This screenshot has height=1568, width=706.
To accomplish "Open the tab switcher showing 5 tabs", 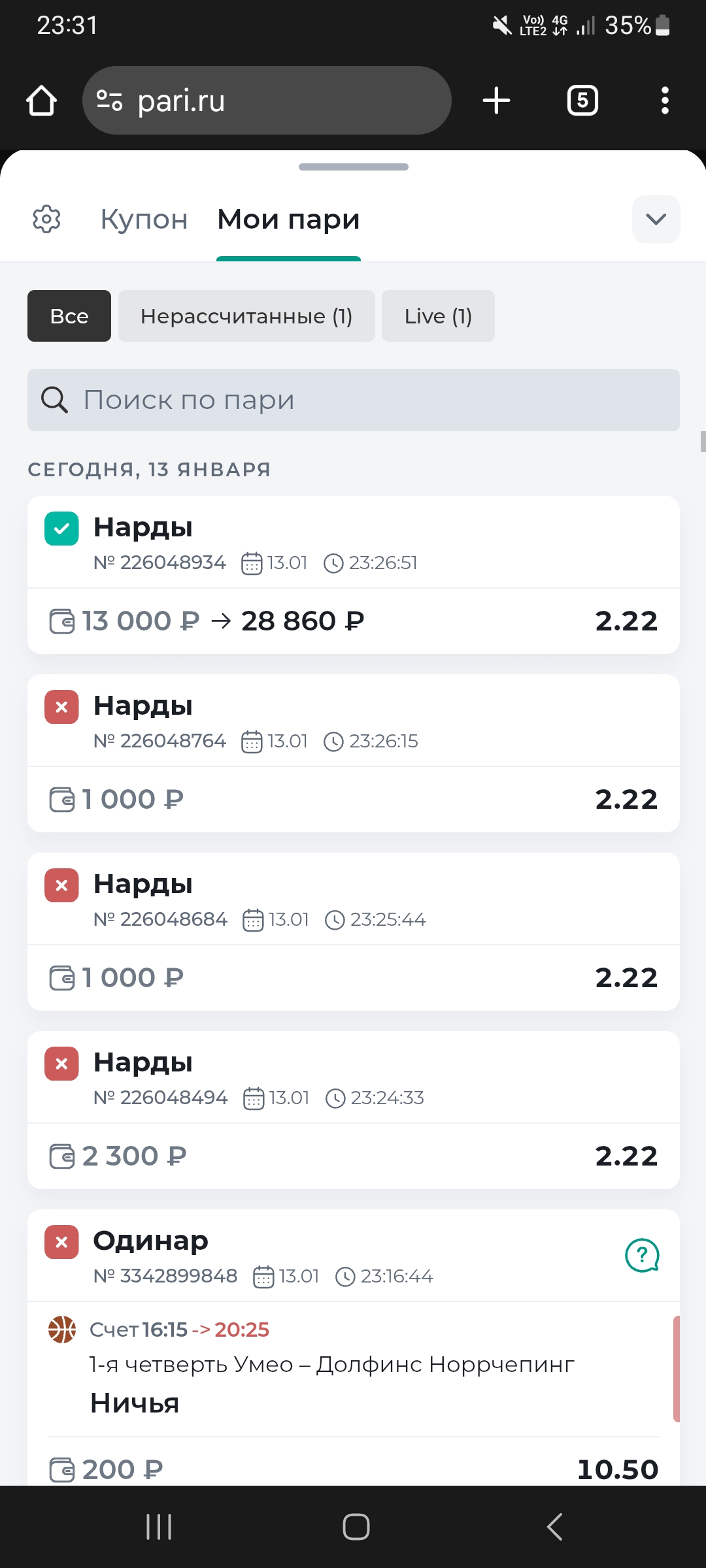I will click(582, 101).
